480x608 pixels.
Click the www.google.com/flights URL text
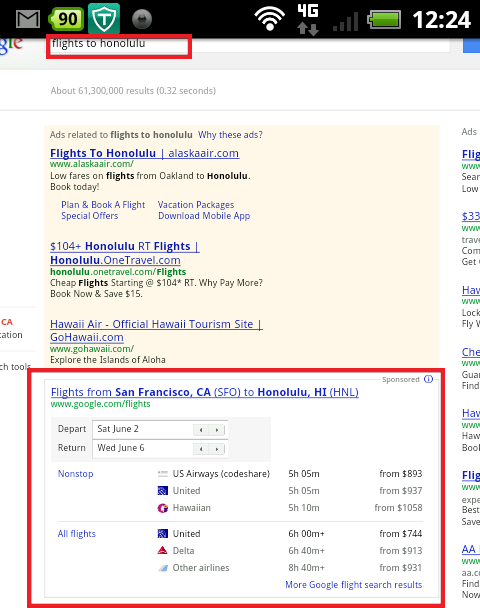(100, 404)
